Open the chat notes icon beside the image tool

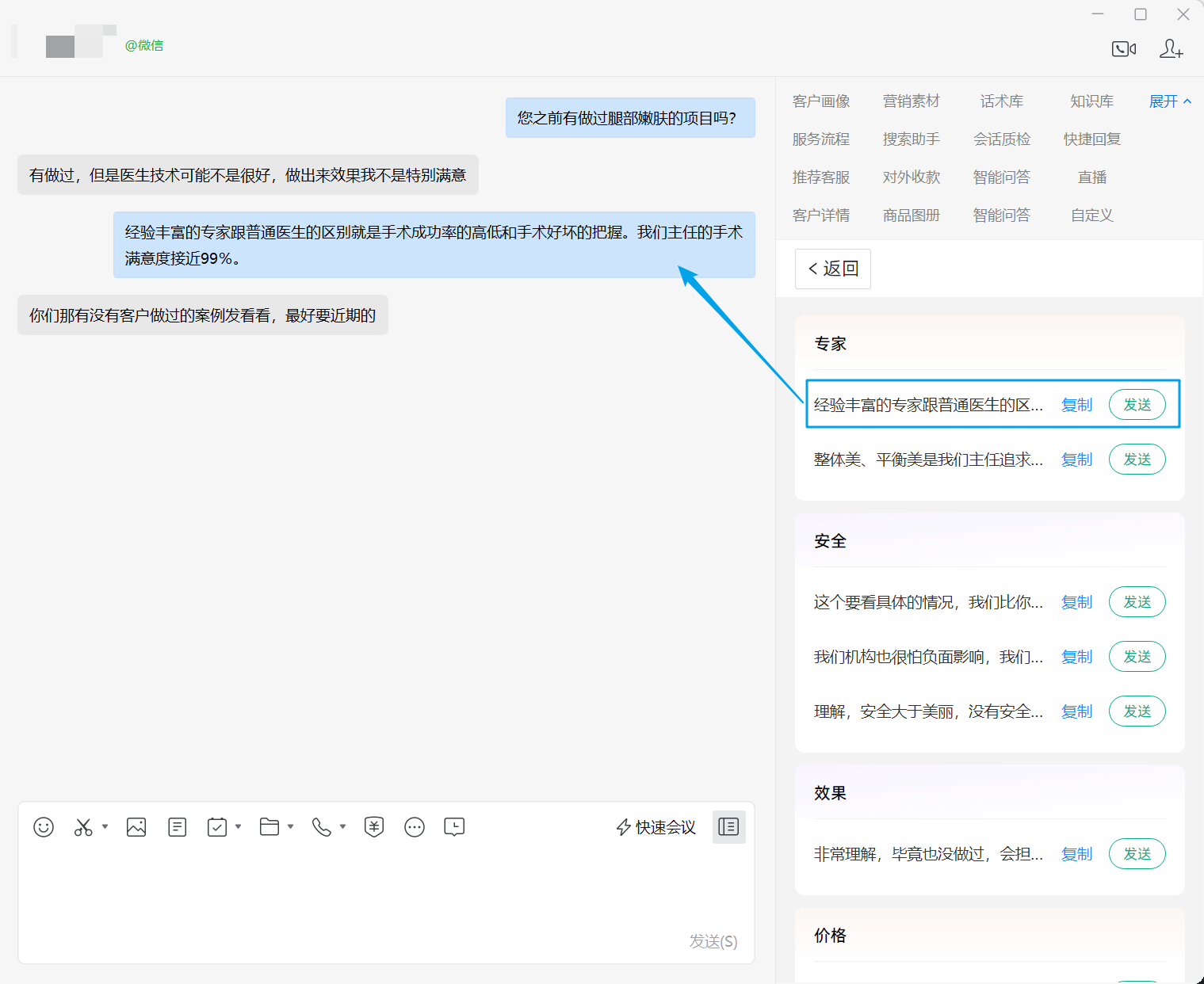coord(177,826)
